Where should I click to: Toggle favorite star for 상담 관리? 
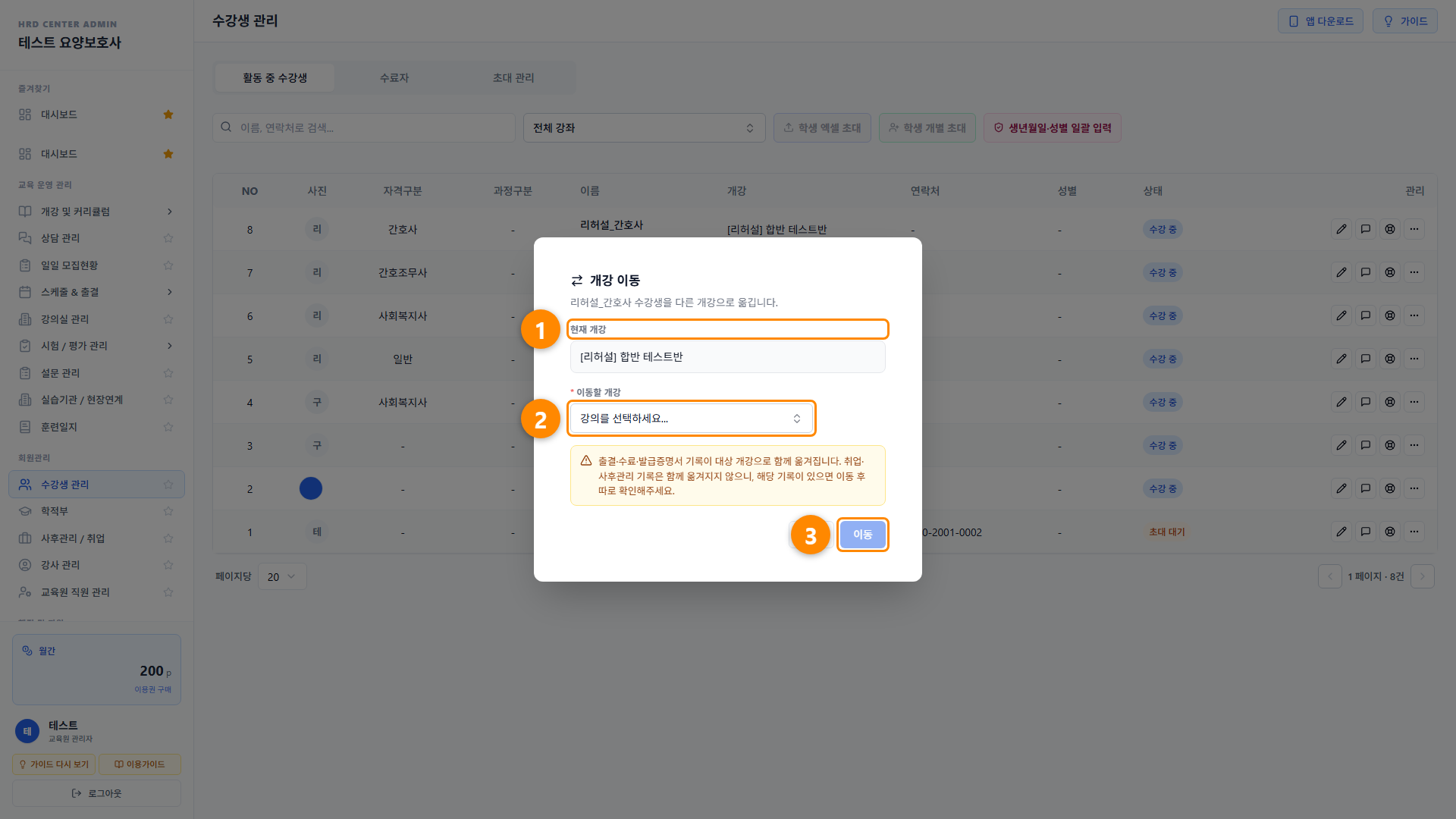coord(168,238)
